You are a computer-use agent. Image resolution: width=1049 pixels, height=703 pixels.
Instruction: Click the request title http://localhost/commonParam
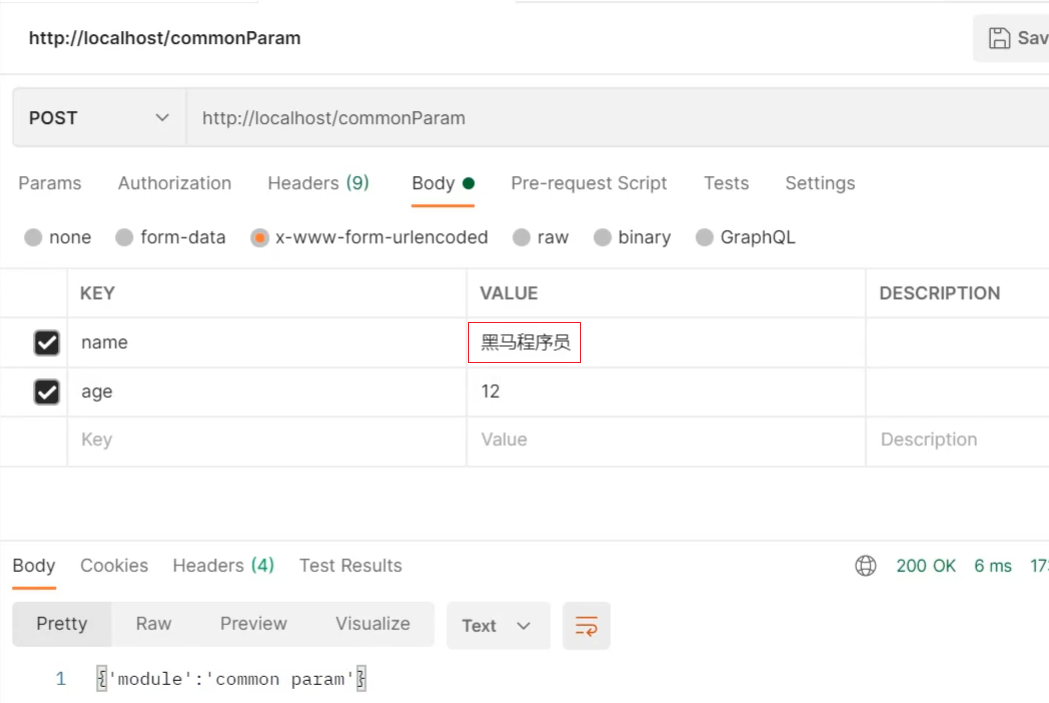click(165, 38)
